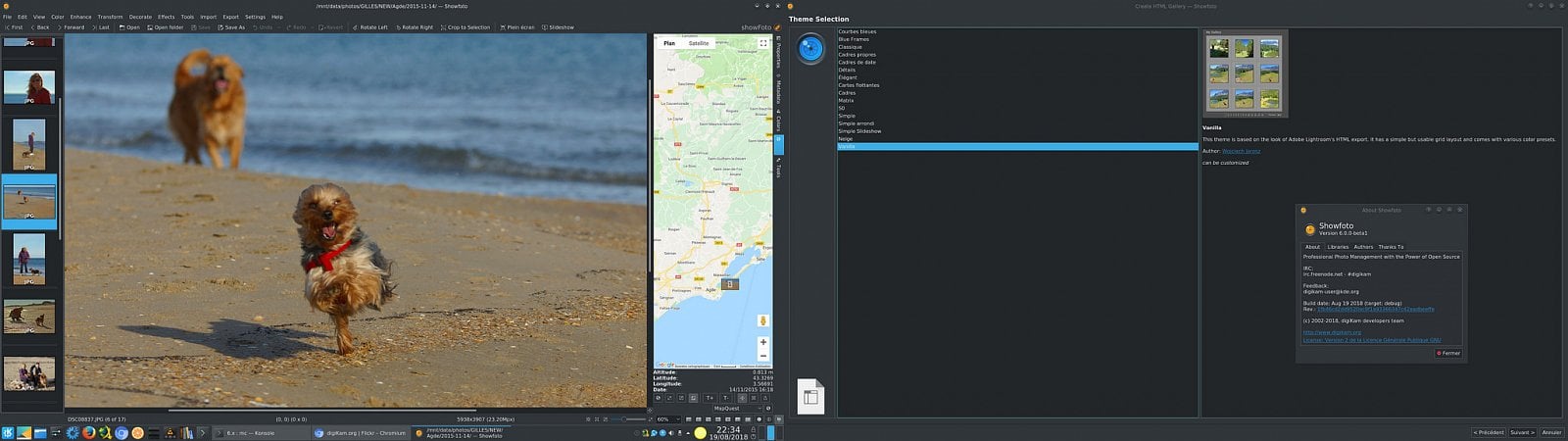Viewport: 1568px width, 441px height.
Task: Click Open in the toolbar
Action: coord(129,27)
